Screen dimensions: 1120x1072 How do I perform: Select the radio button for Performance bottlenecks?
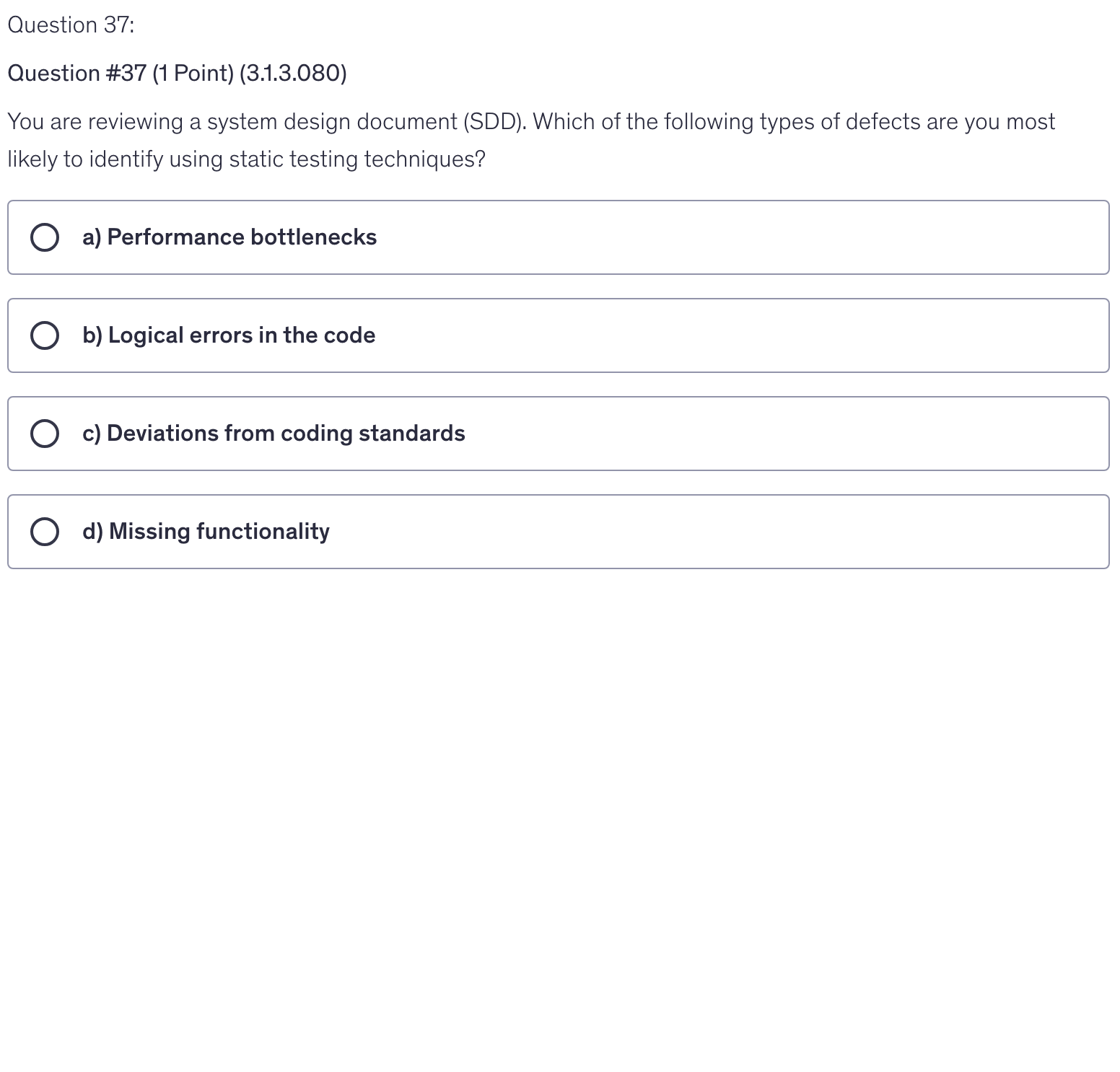pyautogui.click(x=45, y=237)
